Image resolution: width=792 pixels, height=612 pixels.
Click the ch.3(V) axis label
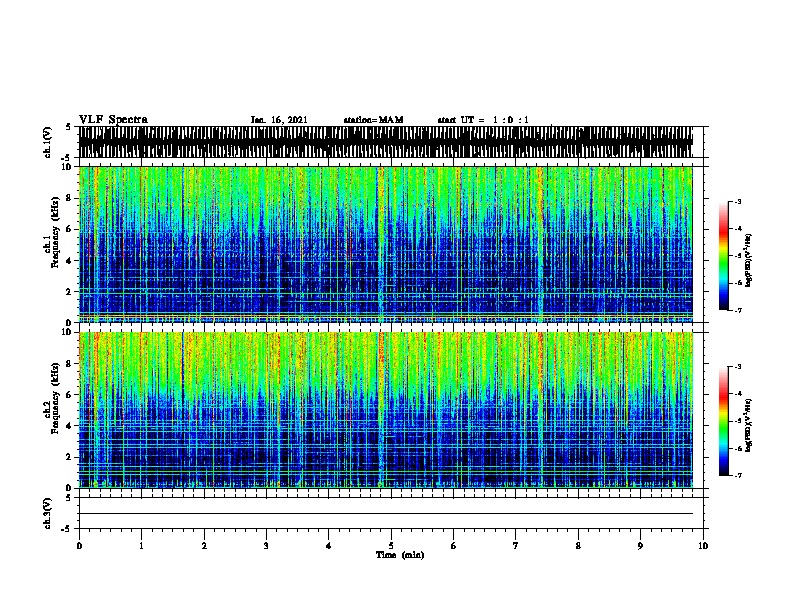47,513
